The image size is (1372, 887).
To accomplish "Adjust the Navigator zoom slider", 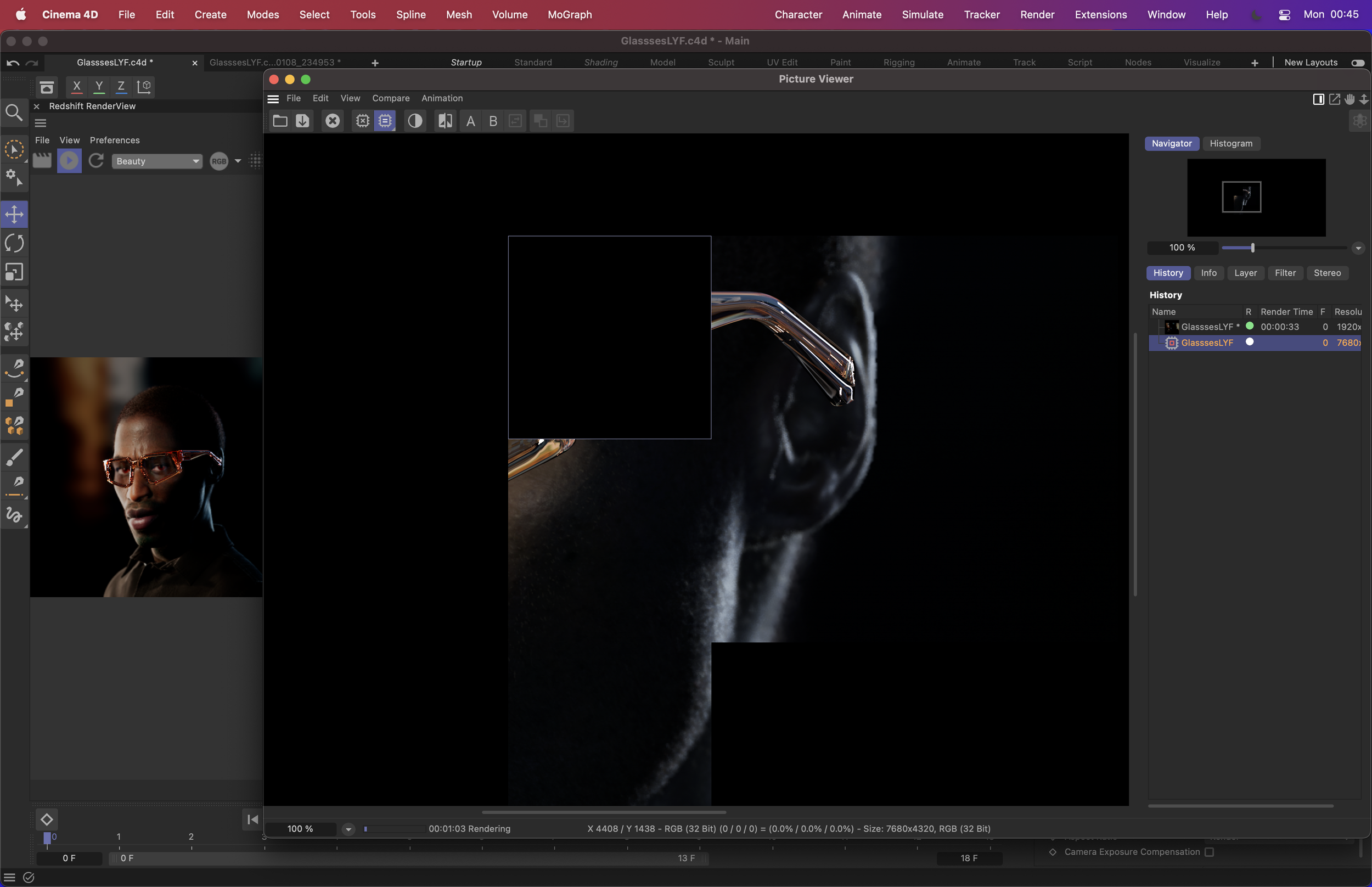I will pyautogui.click(x=1252, y=248).
